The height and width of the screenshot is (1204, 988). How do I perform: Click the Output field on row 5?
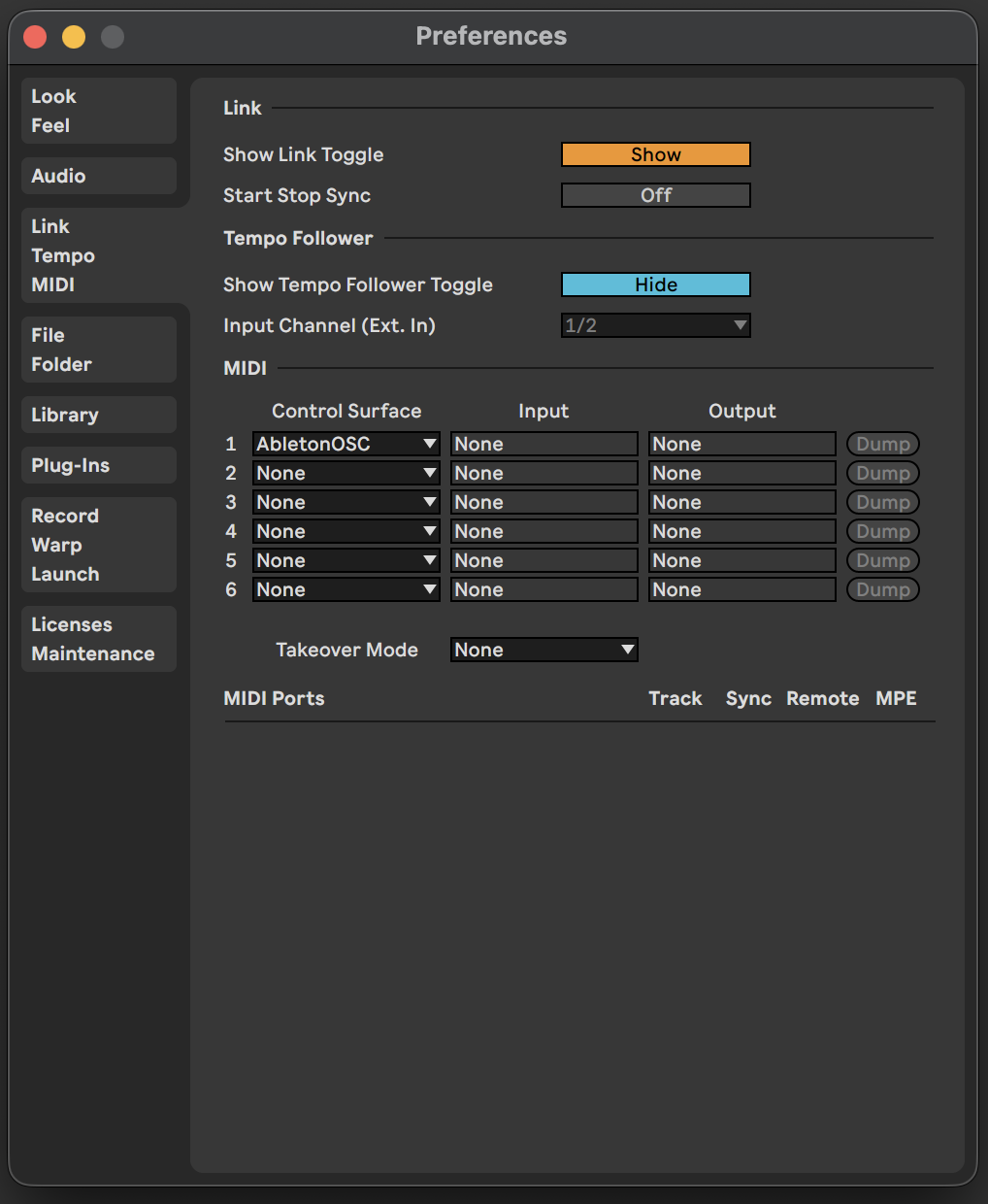click(x=741, y=560)
